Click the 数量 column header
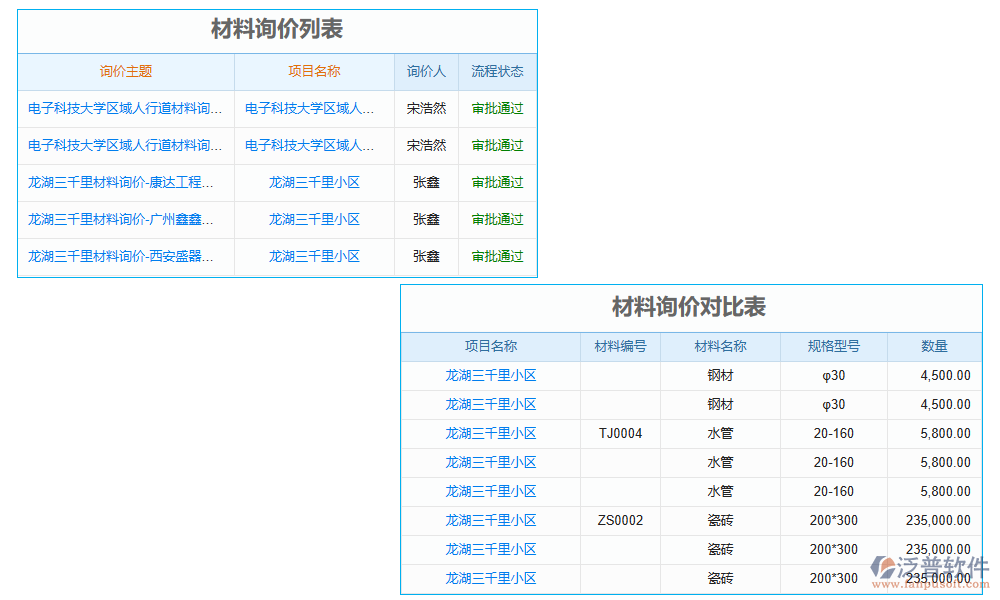1000x600 pixels. 935,346
